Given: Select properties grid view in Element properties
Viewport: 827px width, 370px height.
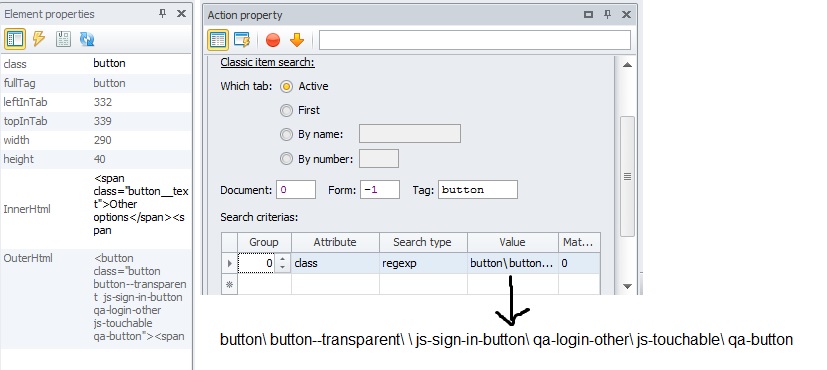Looking at the screenshot, I should [15, 39].
